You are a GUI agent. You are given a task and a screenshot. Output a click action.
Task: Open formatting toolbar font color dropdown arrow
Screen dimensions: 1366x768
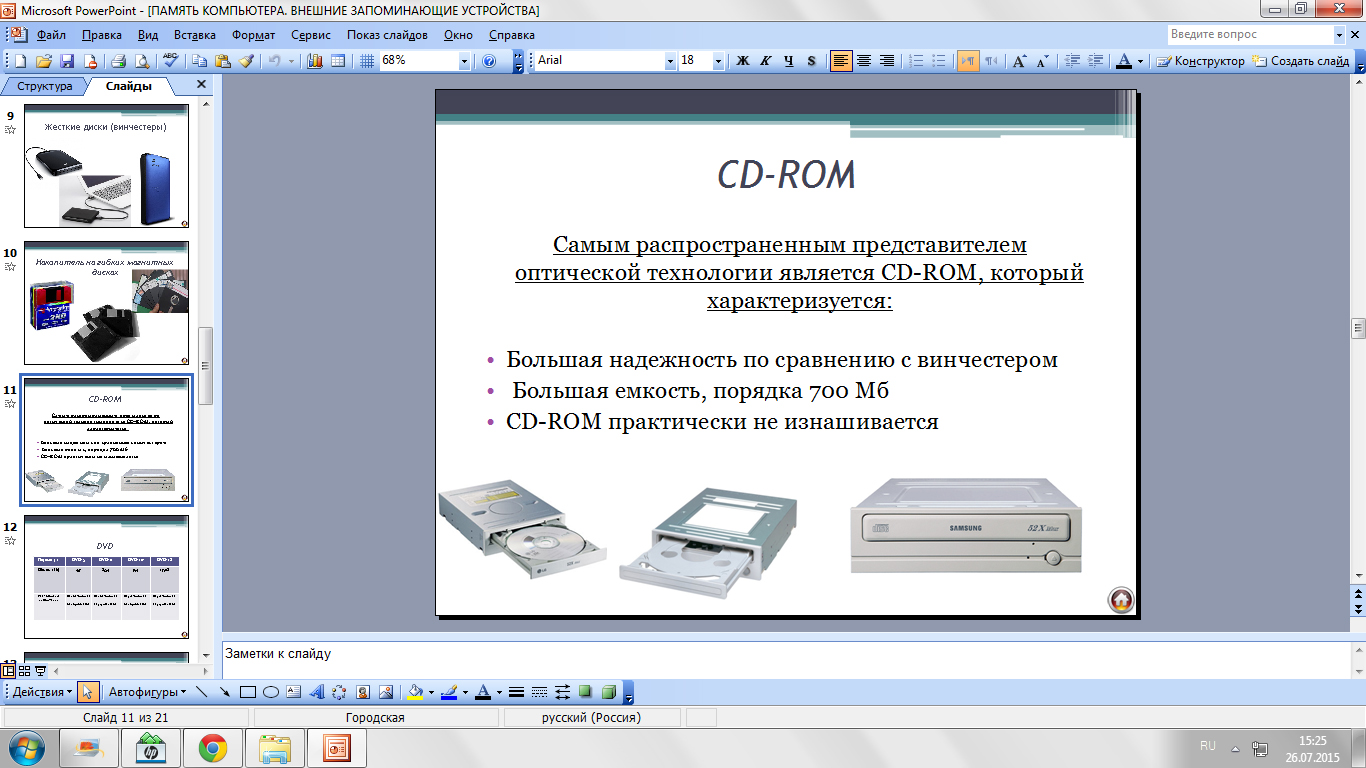point(1141,61)
